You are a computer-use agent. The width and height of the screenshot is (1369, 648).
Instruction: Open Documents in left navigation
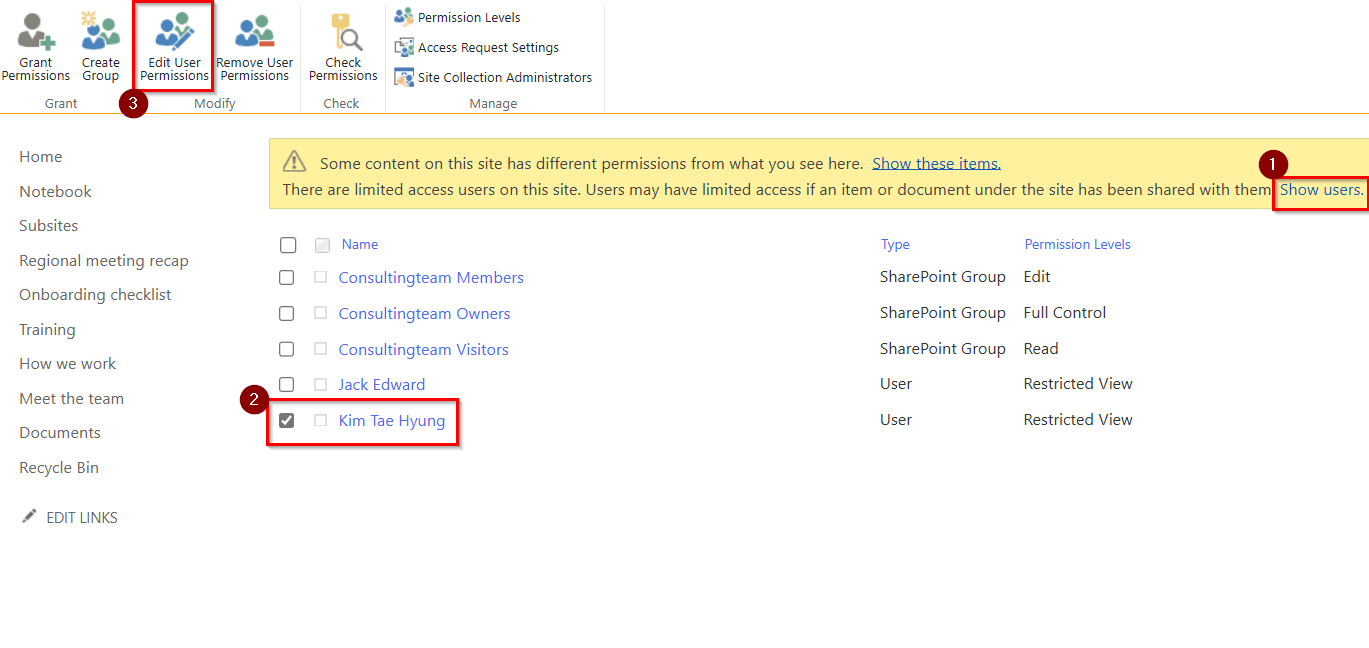coord(60,433)
